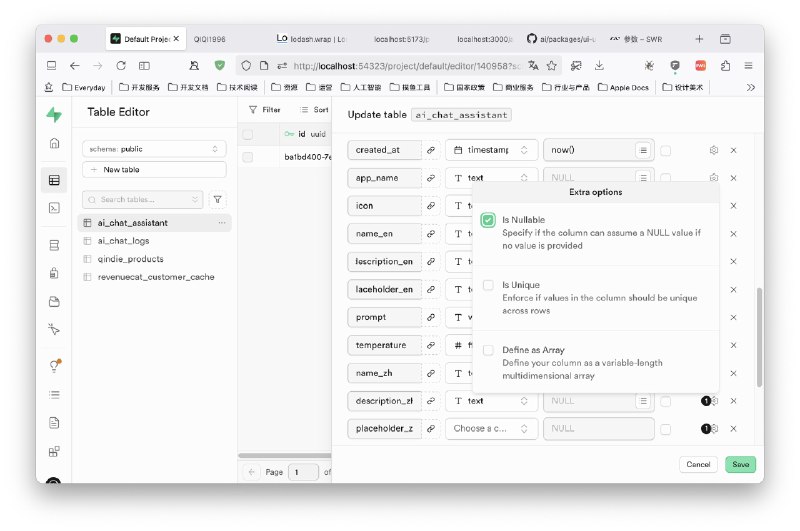This screenshot has height=531, width=800.
Task: Go to project home icon
Action: [x=54, y=143]
